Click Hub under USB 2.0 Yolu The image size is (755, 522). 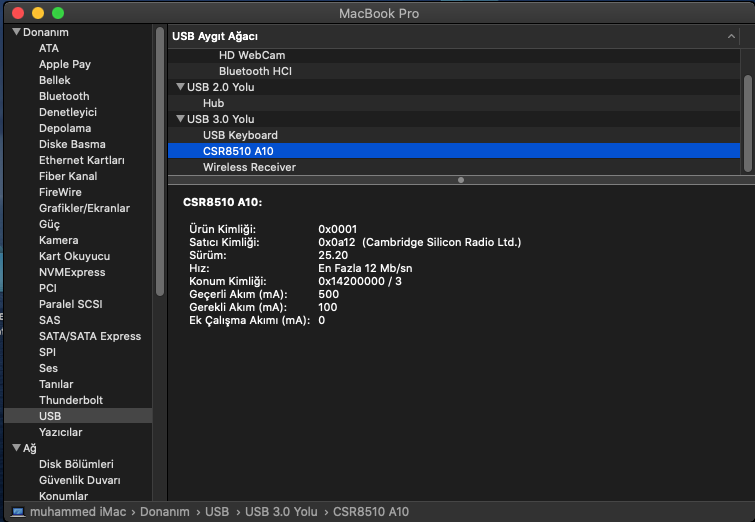[x=213, y=103]
